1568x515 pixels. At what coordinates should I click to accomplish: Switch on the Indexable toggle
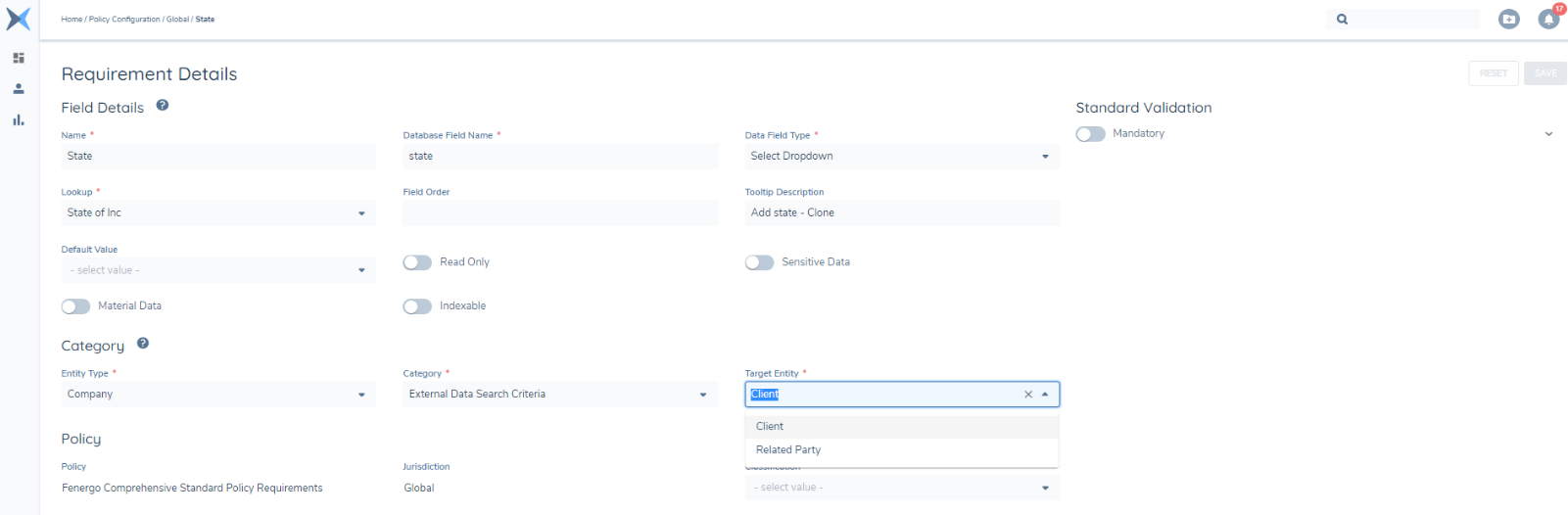[x=417, y=306]
